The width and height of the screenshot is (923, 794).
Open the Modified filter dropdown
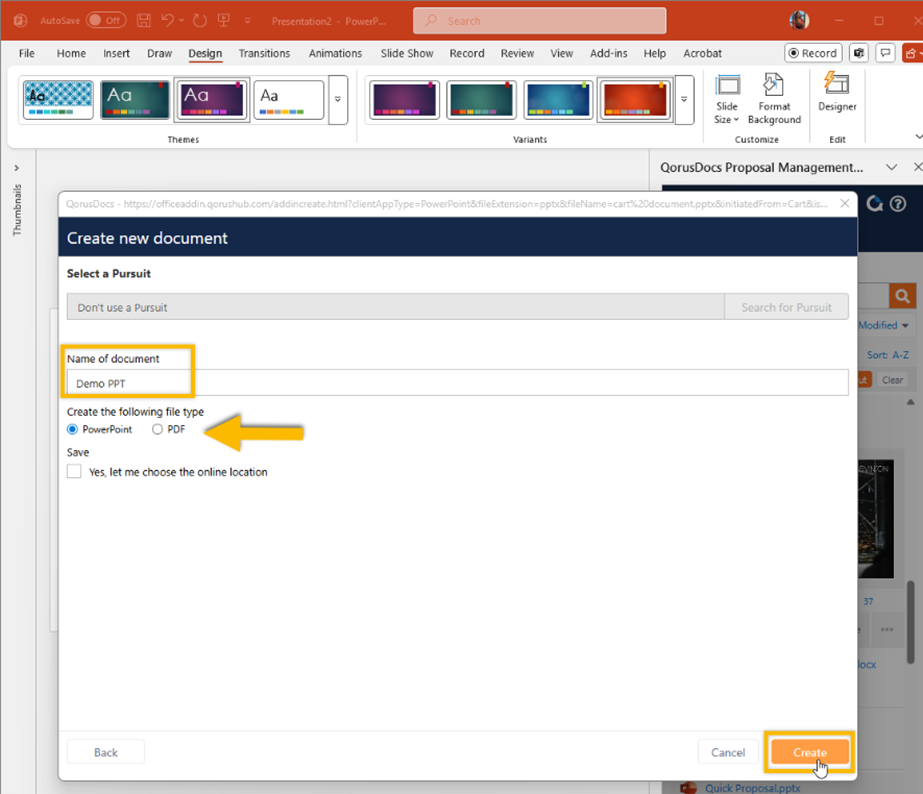click(x=883, y=325)
